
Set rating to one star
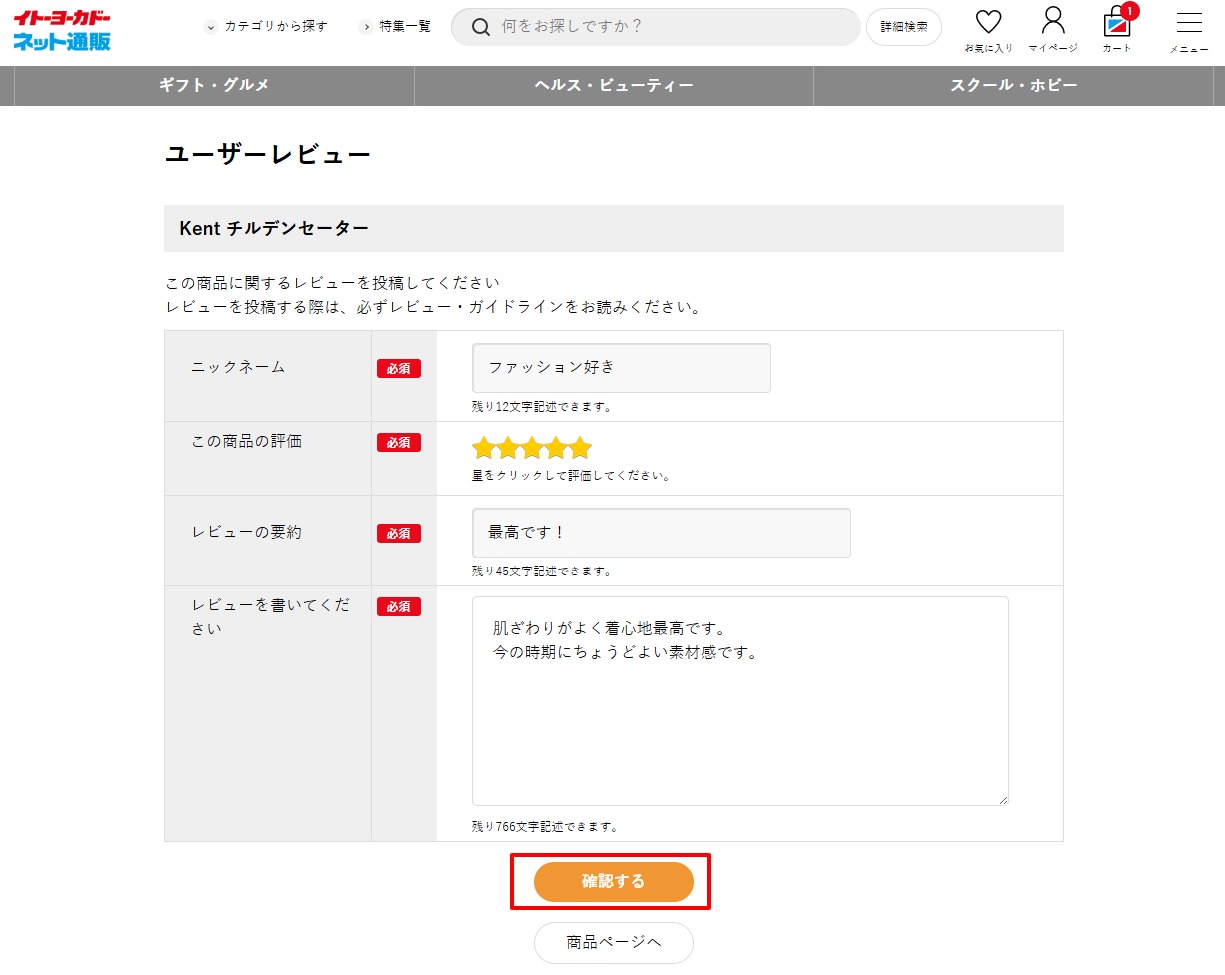484,448
